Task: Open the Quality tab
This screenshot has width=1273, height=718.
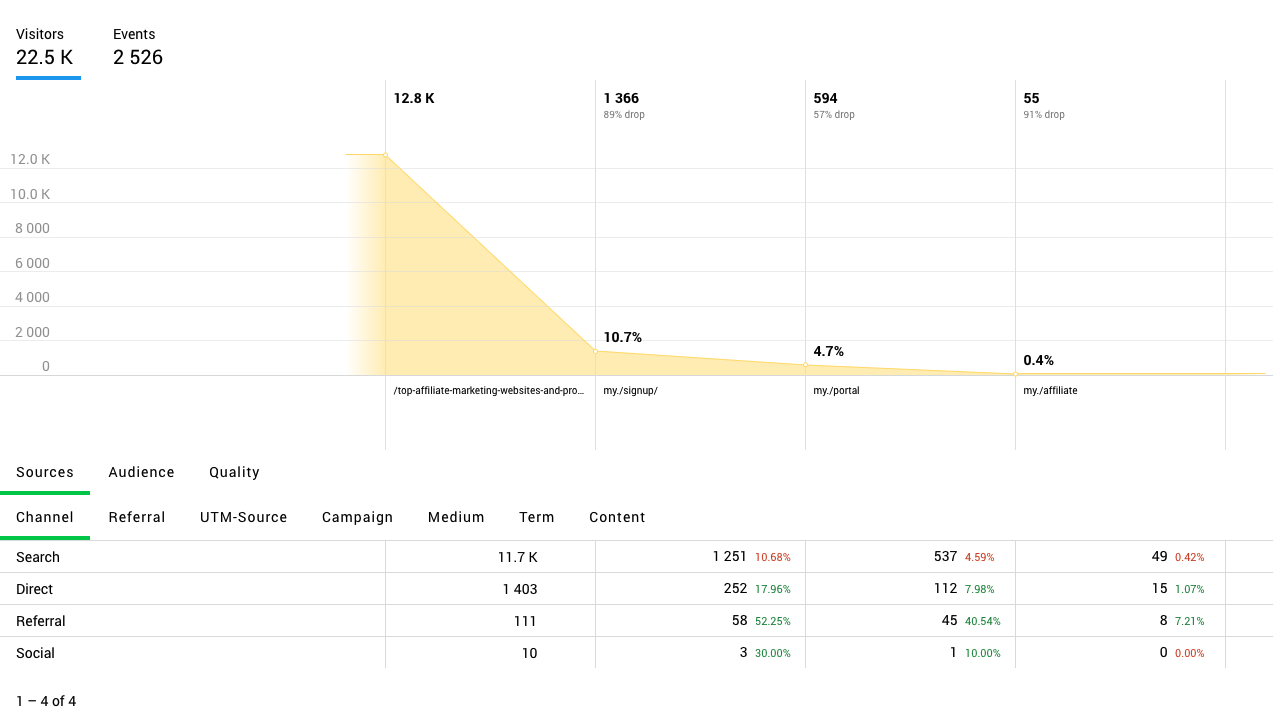Action: coord(234,472)
